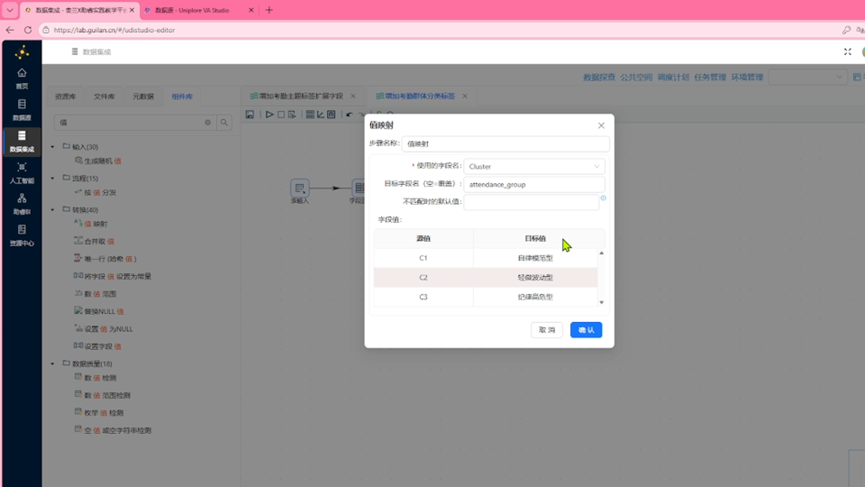Select 数值范围 component
Screen dimensions: 865x487
95,294
